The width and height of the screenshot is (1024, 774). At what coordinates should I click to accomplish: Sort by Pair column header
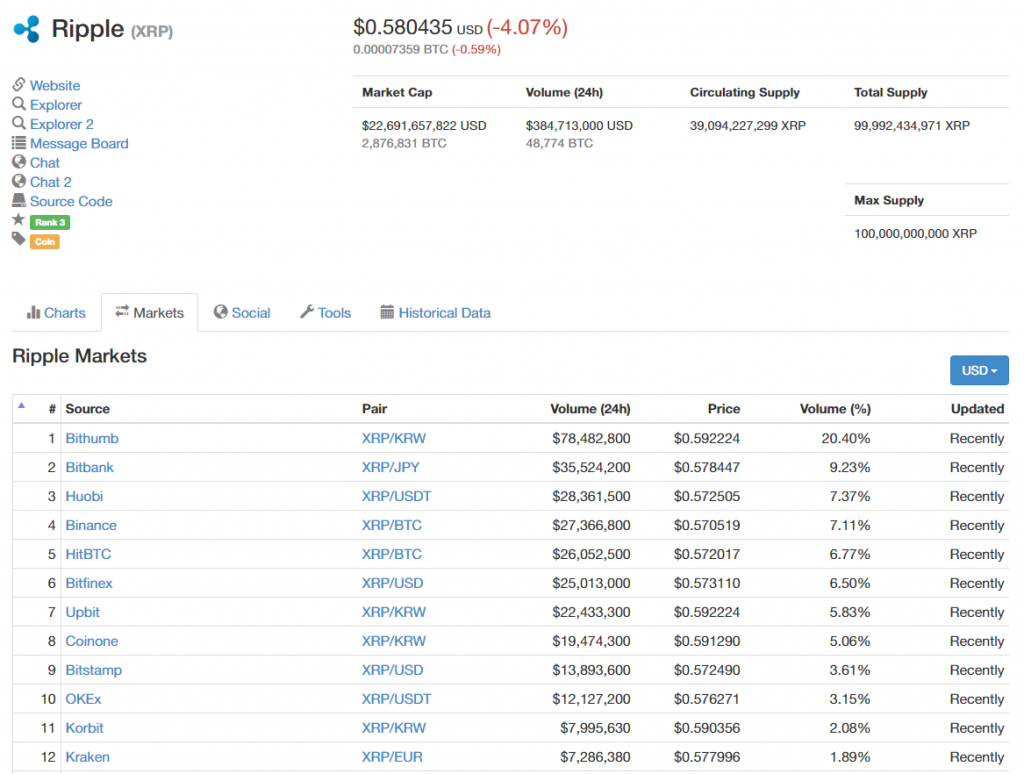click(x=375, y=409)
